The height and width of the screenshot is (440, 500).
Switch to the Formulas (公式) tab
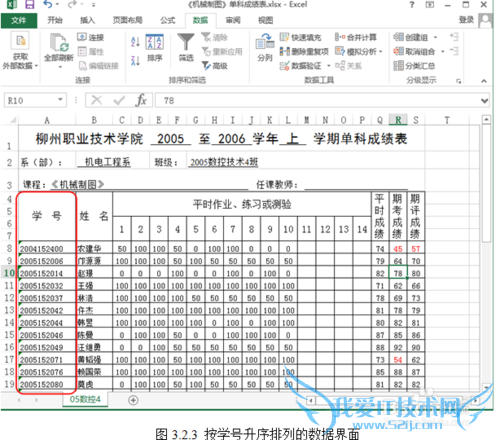pyautogui.click(x=167, y=21)
